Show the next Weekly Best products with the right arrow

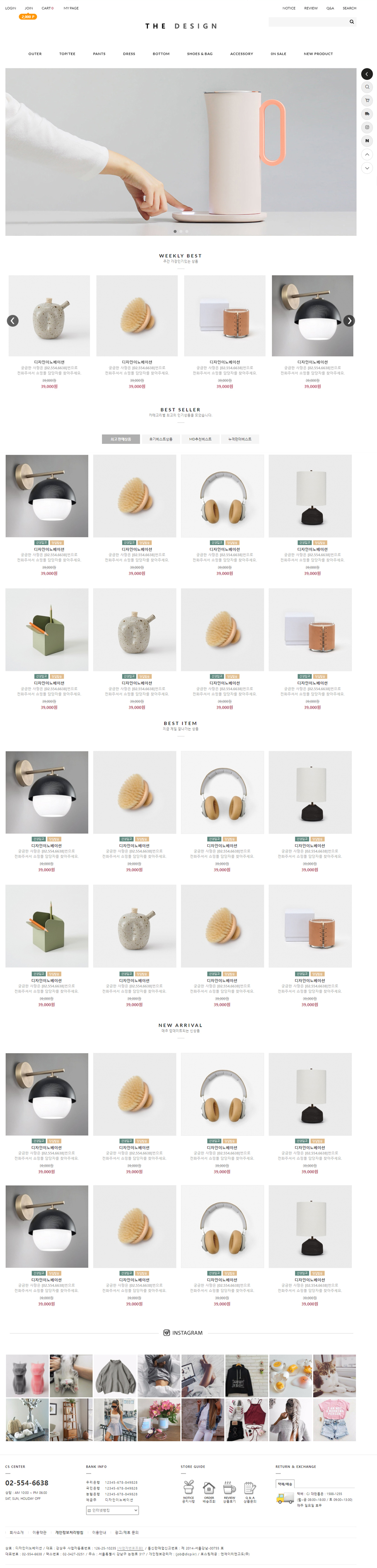348,321
